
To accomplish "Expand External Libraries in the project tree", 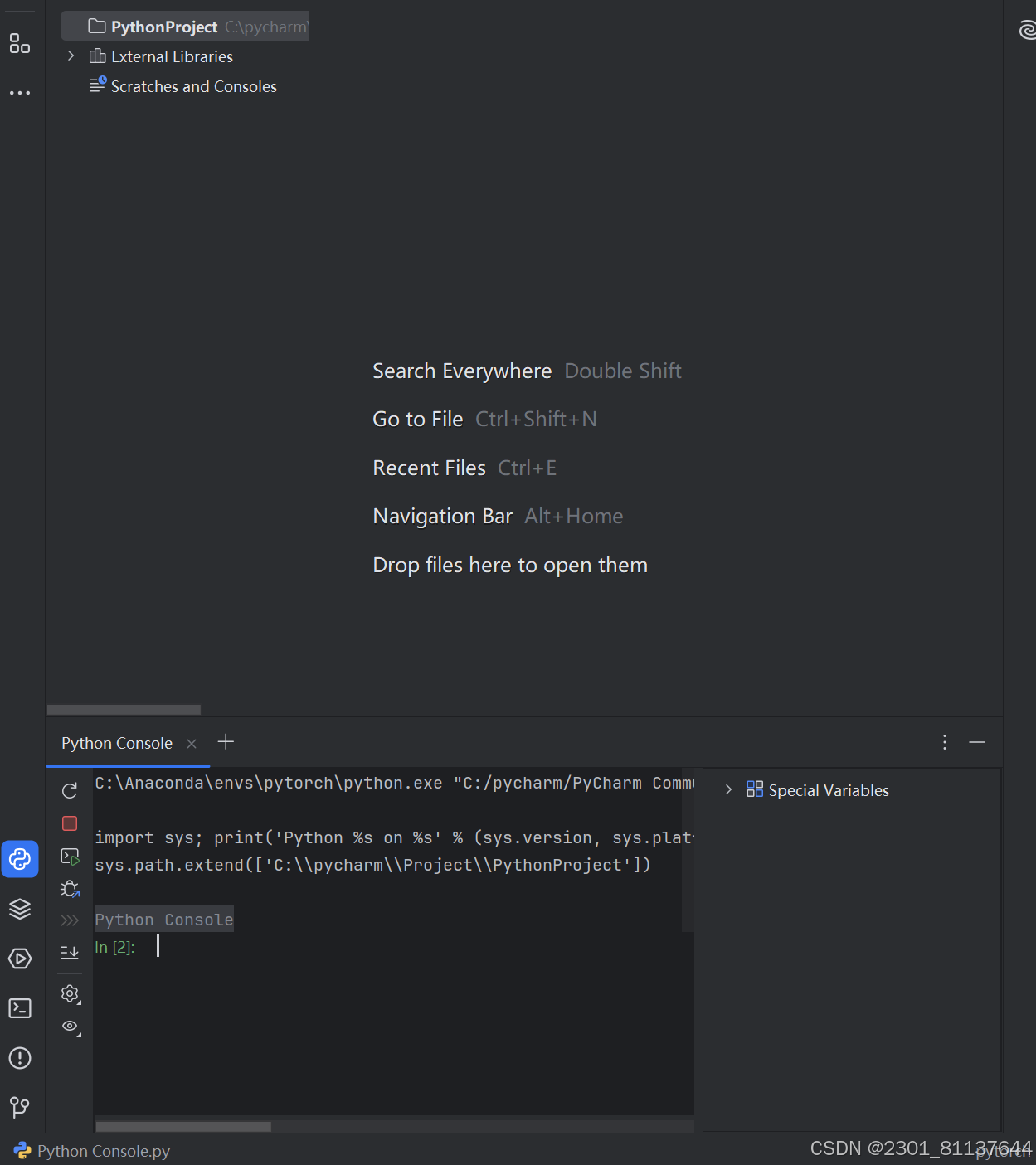I will click(71, 56).
